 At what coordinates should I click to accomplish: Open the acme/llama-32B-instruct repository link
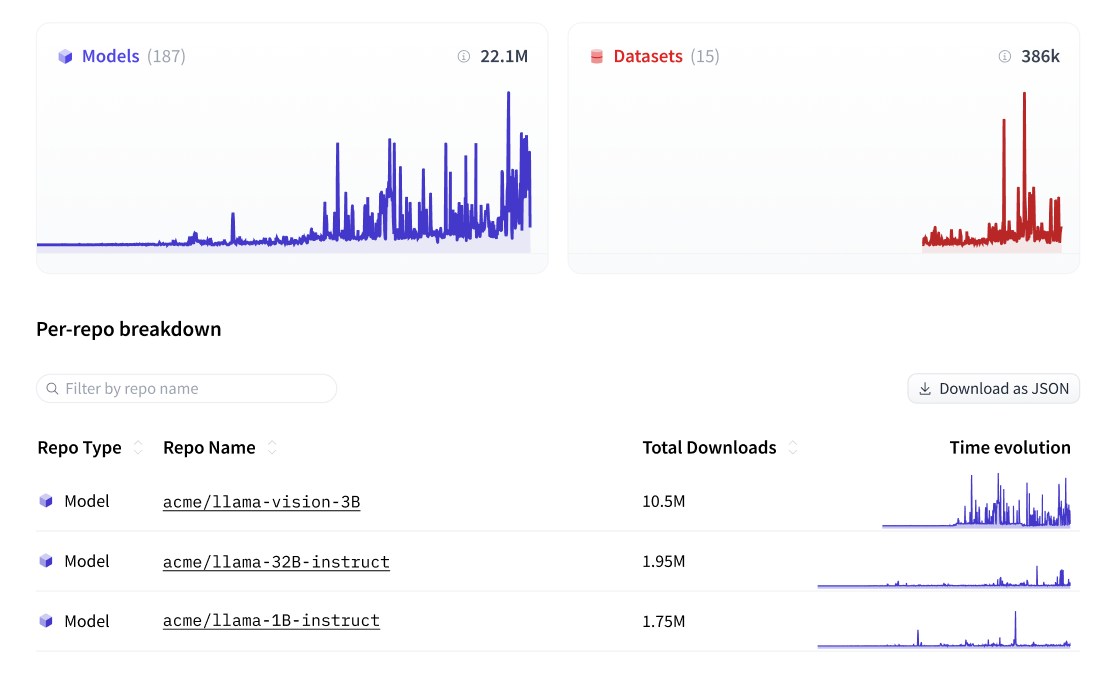276,561
